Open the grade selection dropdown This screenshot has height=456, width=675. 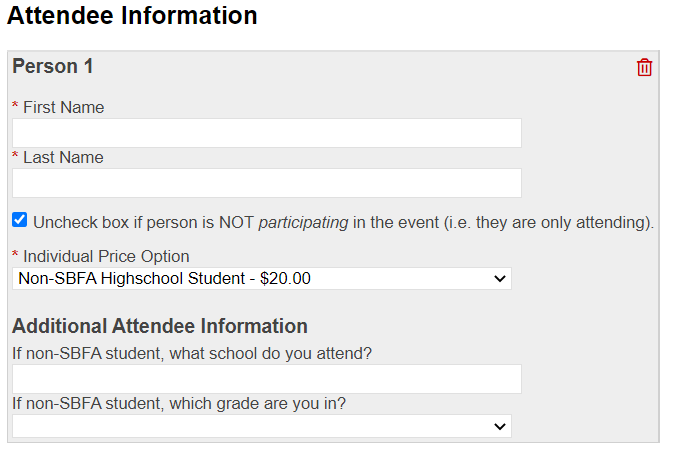262,426
